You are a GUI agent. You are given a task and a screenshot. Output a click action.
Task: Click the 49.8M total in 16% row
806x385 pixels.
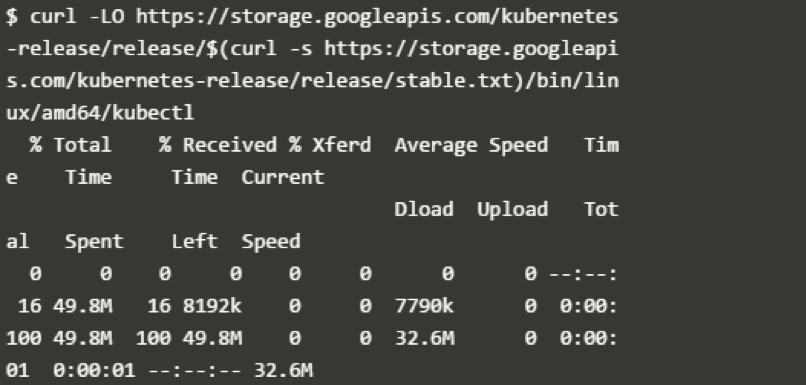(82, 306)
